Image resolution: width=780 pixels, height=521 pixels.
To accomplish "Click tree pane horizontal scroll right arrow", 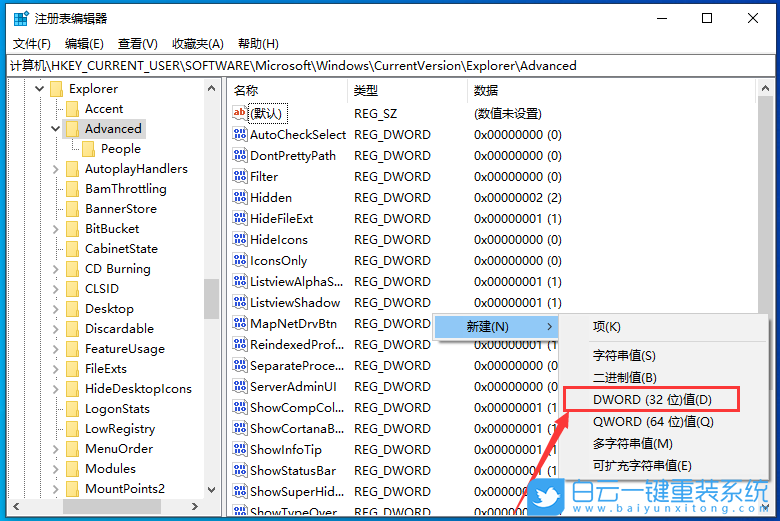I will (x=195, y=507).
